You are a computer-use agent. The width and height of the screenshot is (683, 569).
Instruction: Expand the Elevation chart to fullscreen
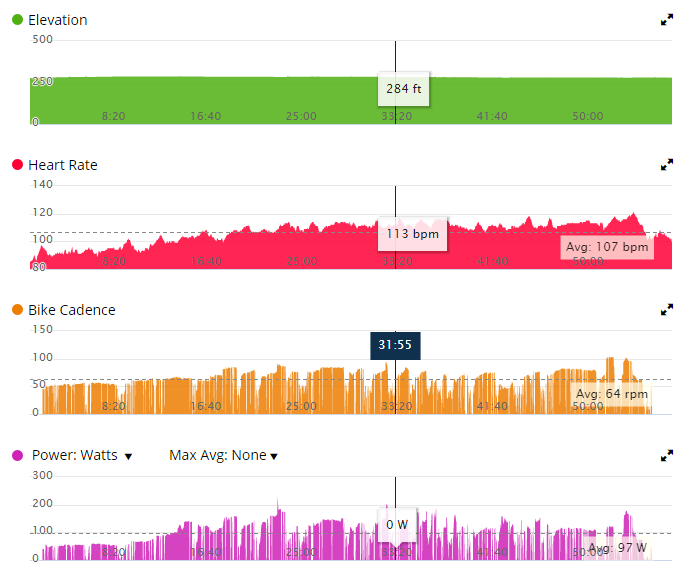coord(667,20)
